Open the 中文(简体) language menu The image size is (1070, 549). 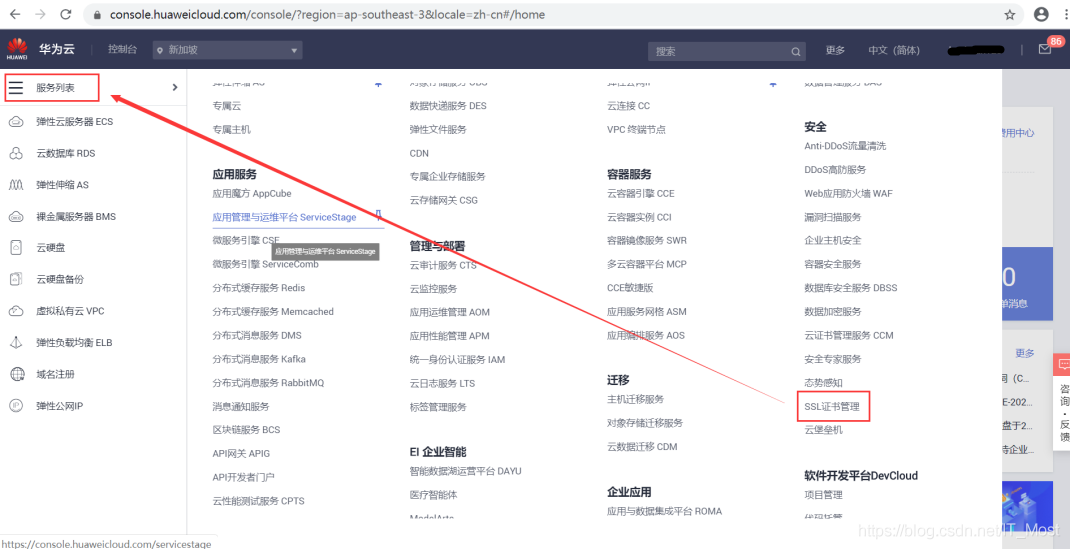894,50
